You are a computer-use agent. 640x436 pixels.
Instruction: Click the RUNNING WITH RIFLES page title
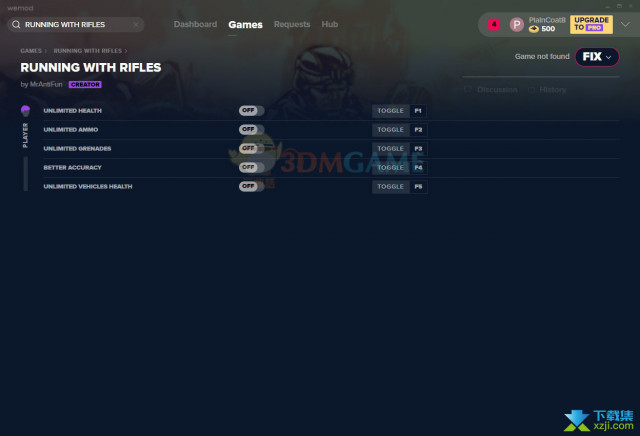pyautogui.click(x=91, y=67)
